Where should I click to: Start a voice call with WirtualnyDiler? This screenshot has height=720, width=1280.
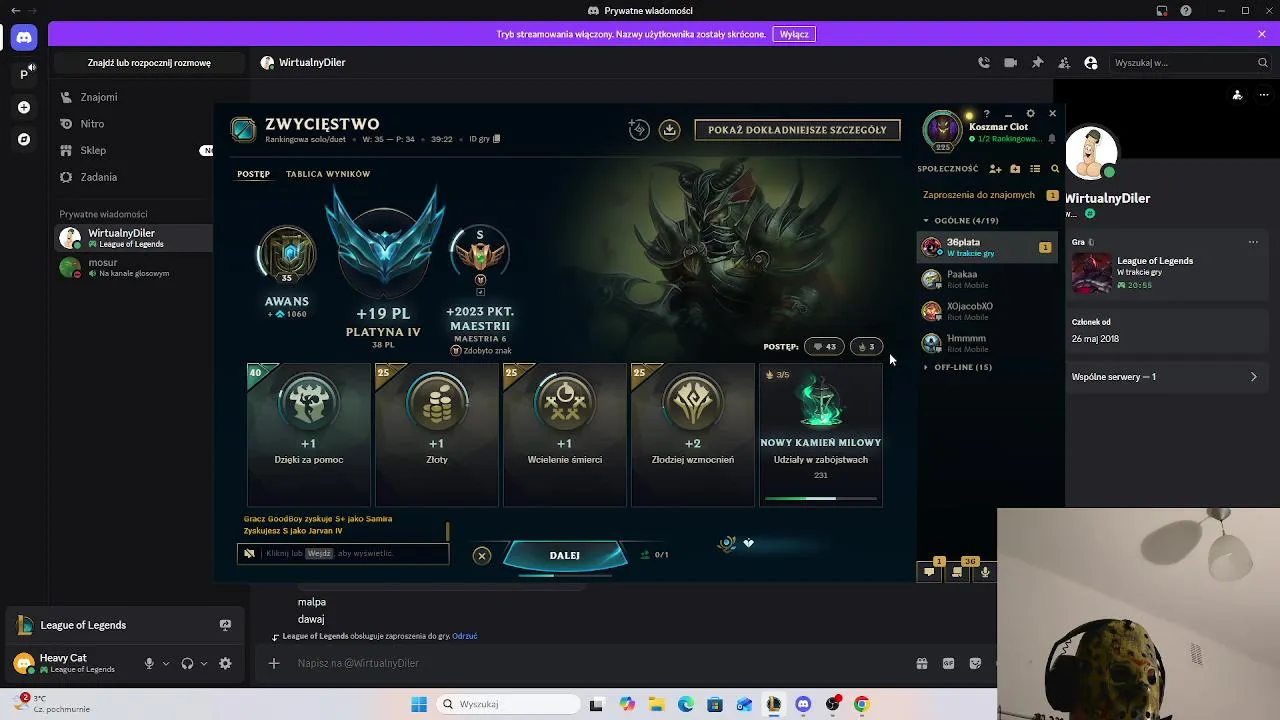[x=984, y=62]
